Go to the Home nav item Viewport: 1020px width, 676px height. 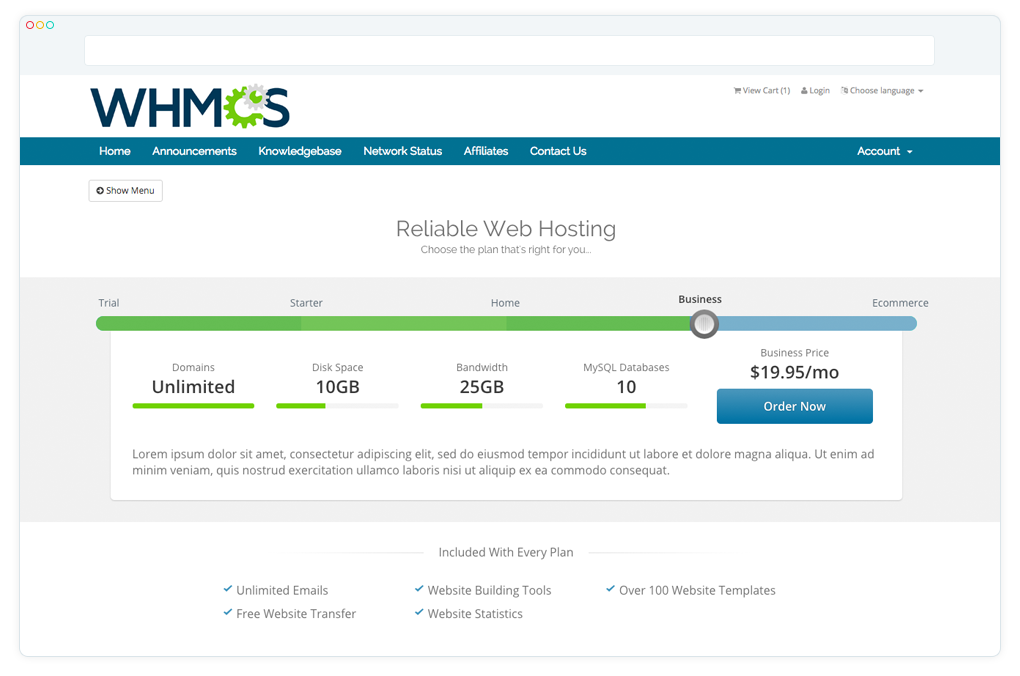[114, 151]
